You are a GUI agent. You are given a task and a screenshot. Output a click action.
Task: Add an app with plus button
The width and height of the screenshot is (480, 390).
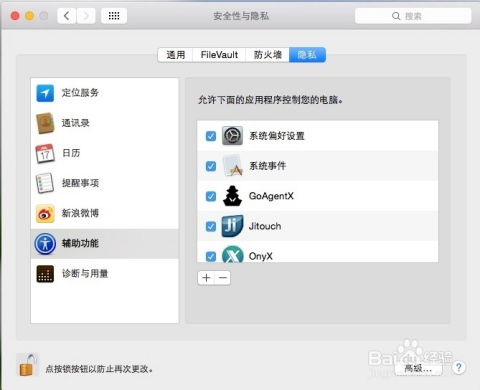(x=206, y=278)
